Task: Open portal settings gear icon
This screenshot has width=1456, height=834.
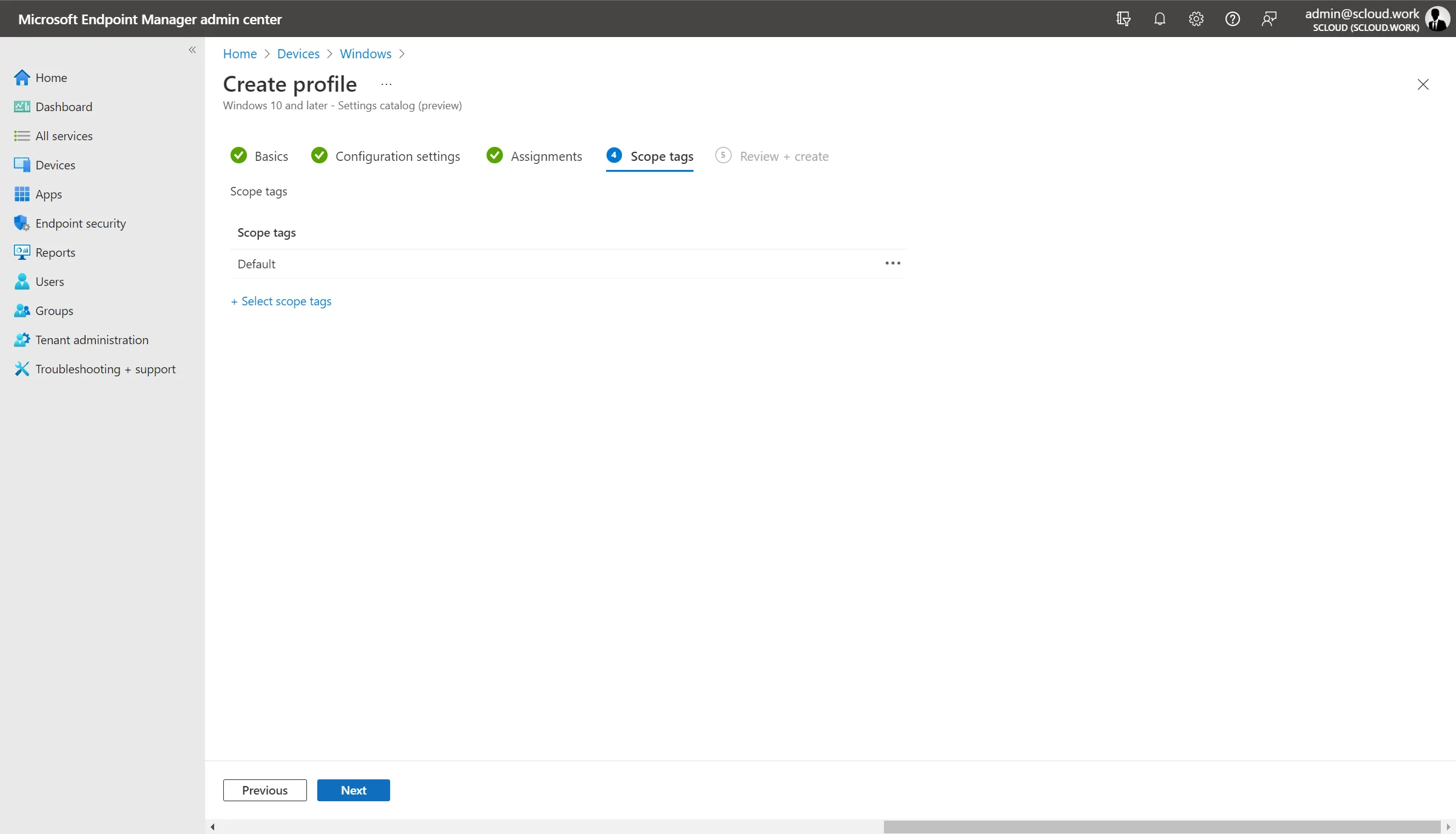Action: (x=1196, y=19)
